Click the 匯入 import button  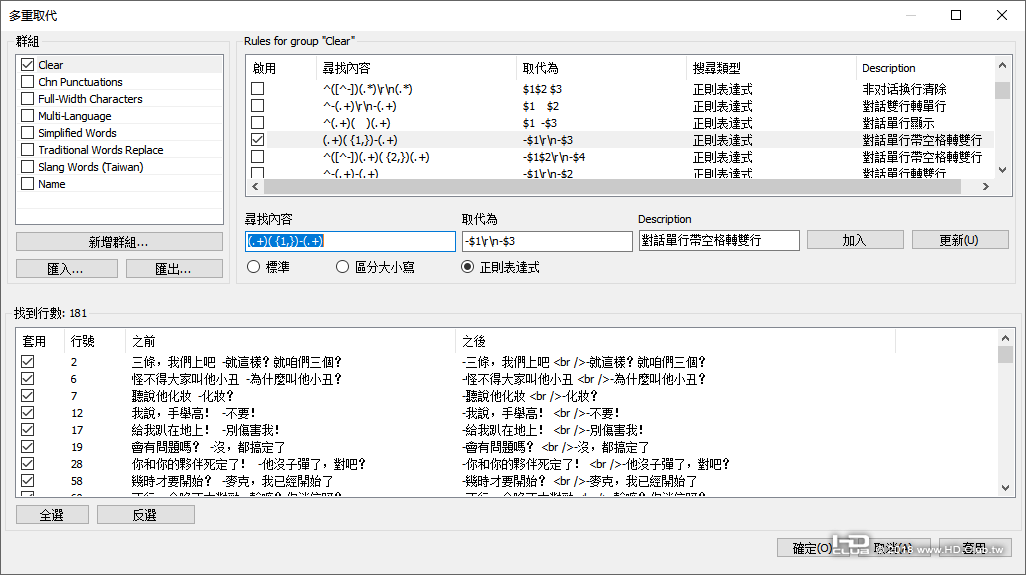67,269
